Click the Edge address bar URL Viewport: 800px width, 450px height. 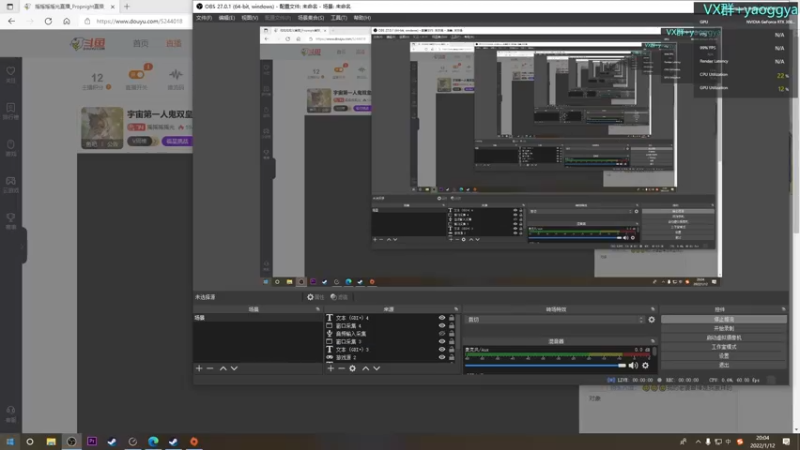(139, 21)
